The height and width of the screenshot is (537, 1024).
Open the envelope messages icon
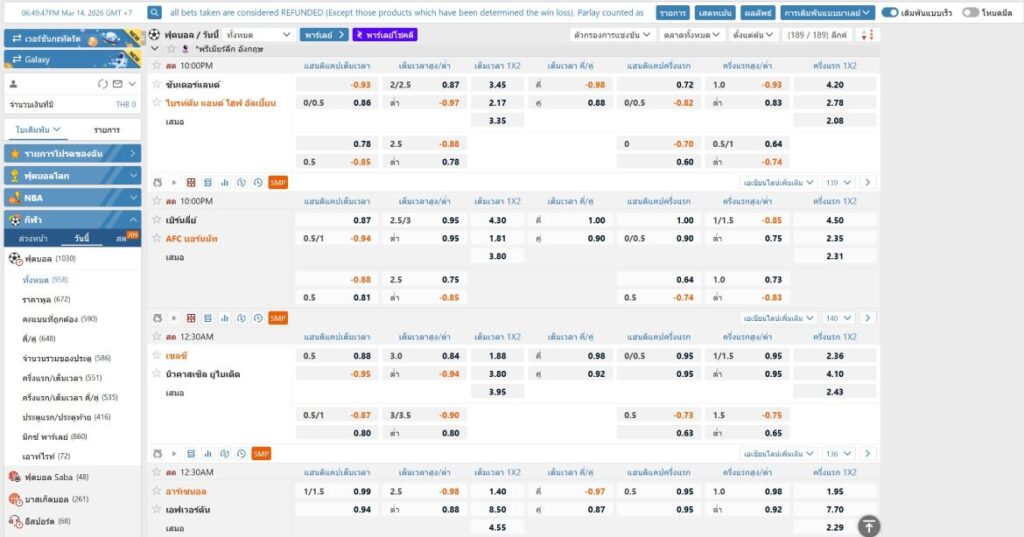coord(118,83)
